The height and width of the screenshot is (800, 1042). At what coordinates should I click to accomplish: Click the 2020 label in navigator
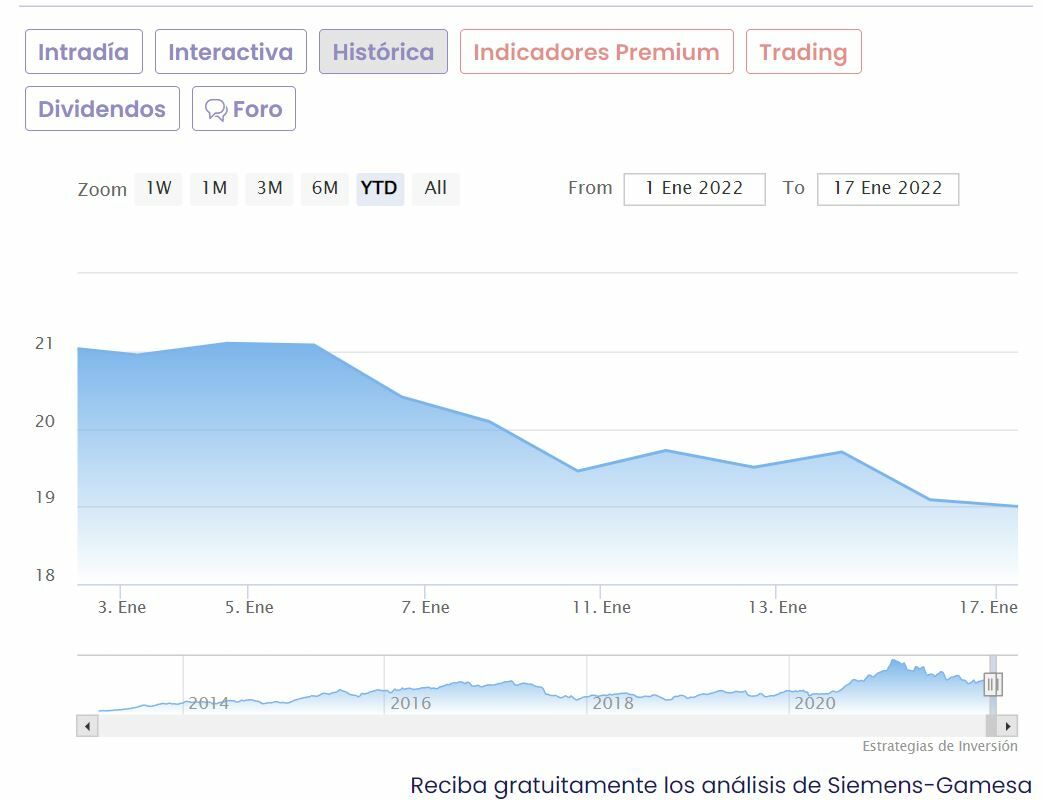[815, 703]
